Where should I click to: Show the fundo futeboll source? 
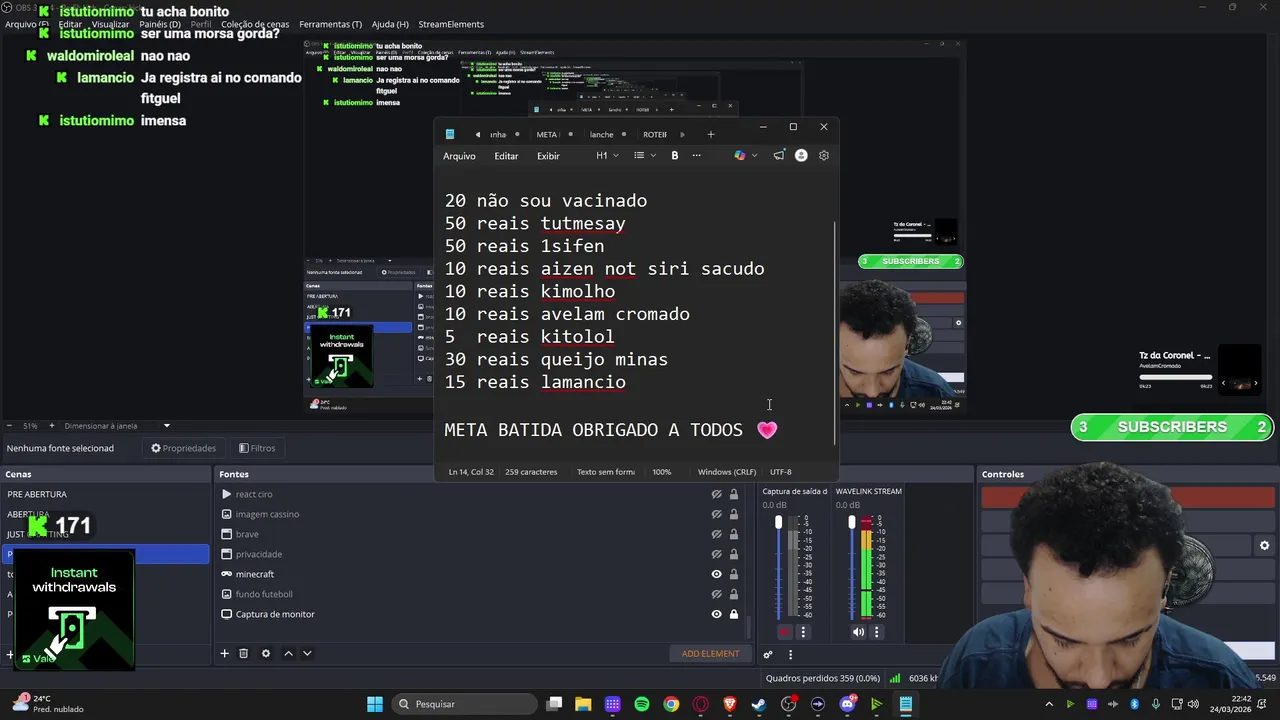716,594
